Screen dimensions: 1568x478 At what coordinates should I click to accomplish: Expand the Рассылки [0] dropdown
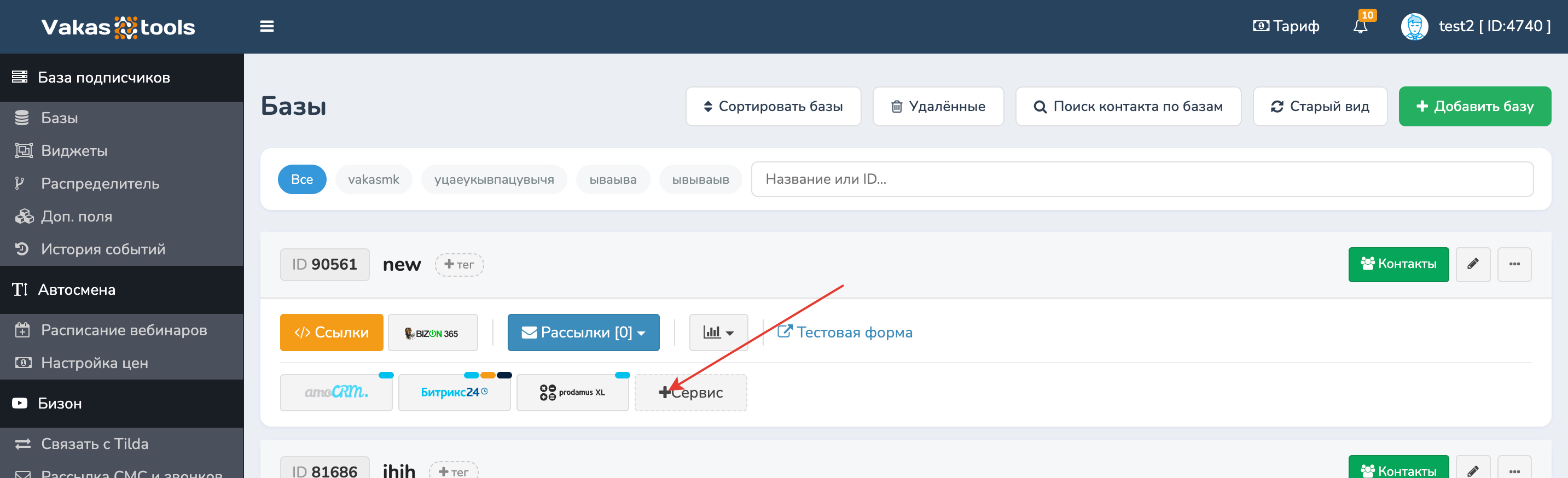583,333
